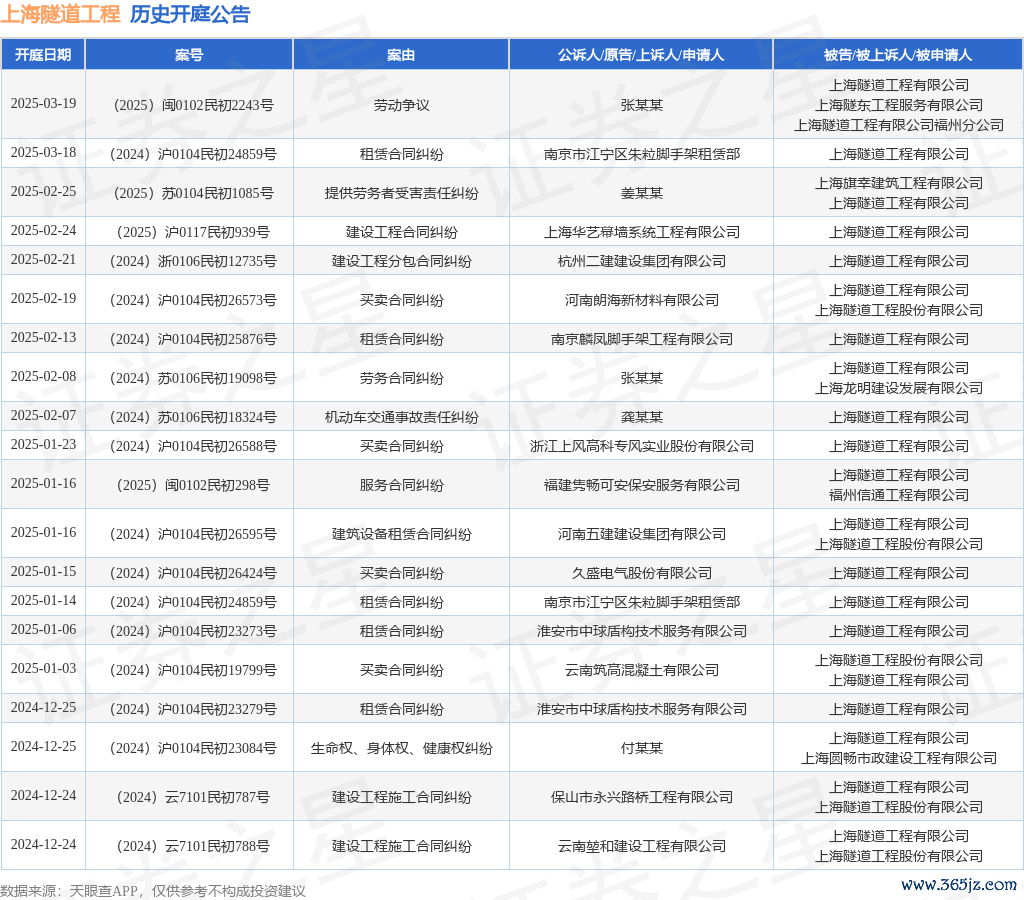Click date cell 2025-03-18
This screenshot has width=1024, height=900.
click(43, 152)
